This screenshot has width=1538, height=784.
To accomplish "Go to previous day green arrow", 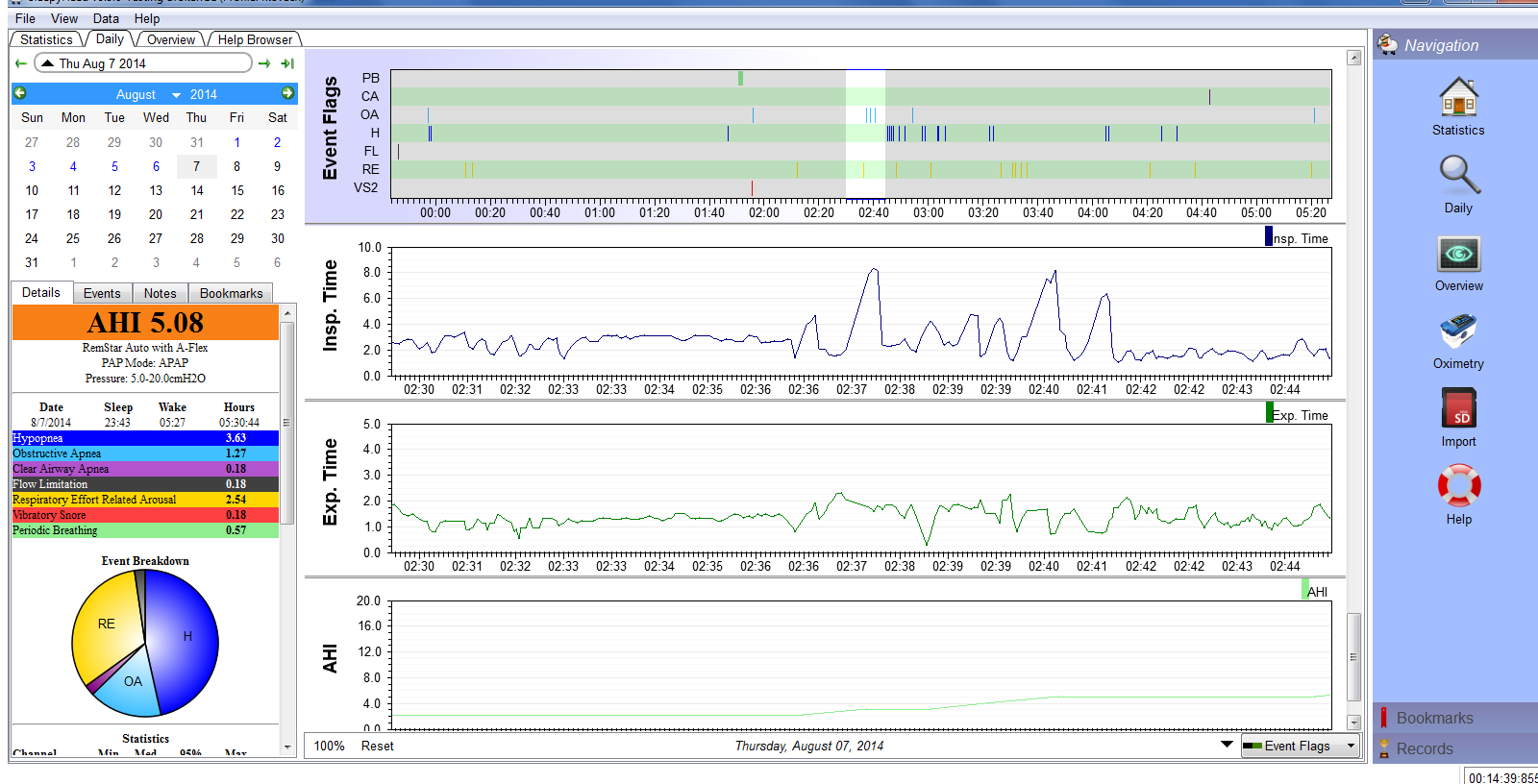I will pos(21,63).
